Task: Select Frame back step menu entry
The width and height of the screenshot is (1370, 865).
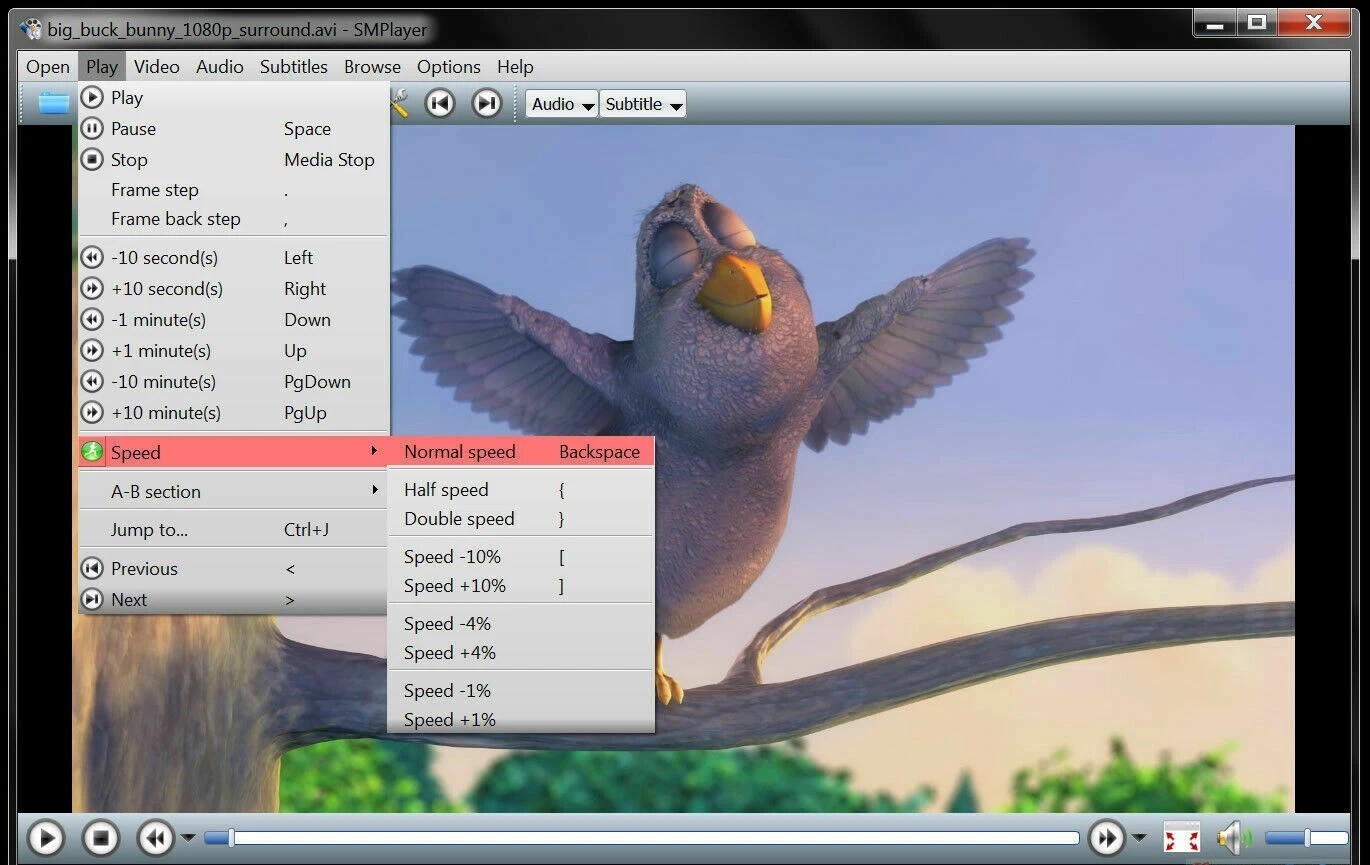Action: tap(233, 219)
